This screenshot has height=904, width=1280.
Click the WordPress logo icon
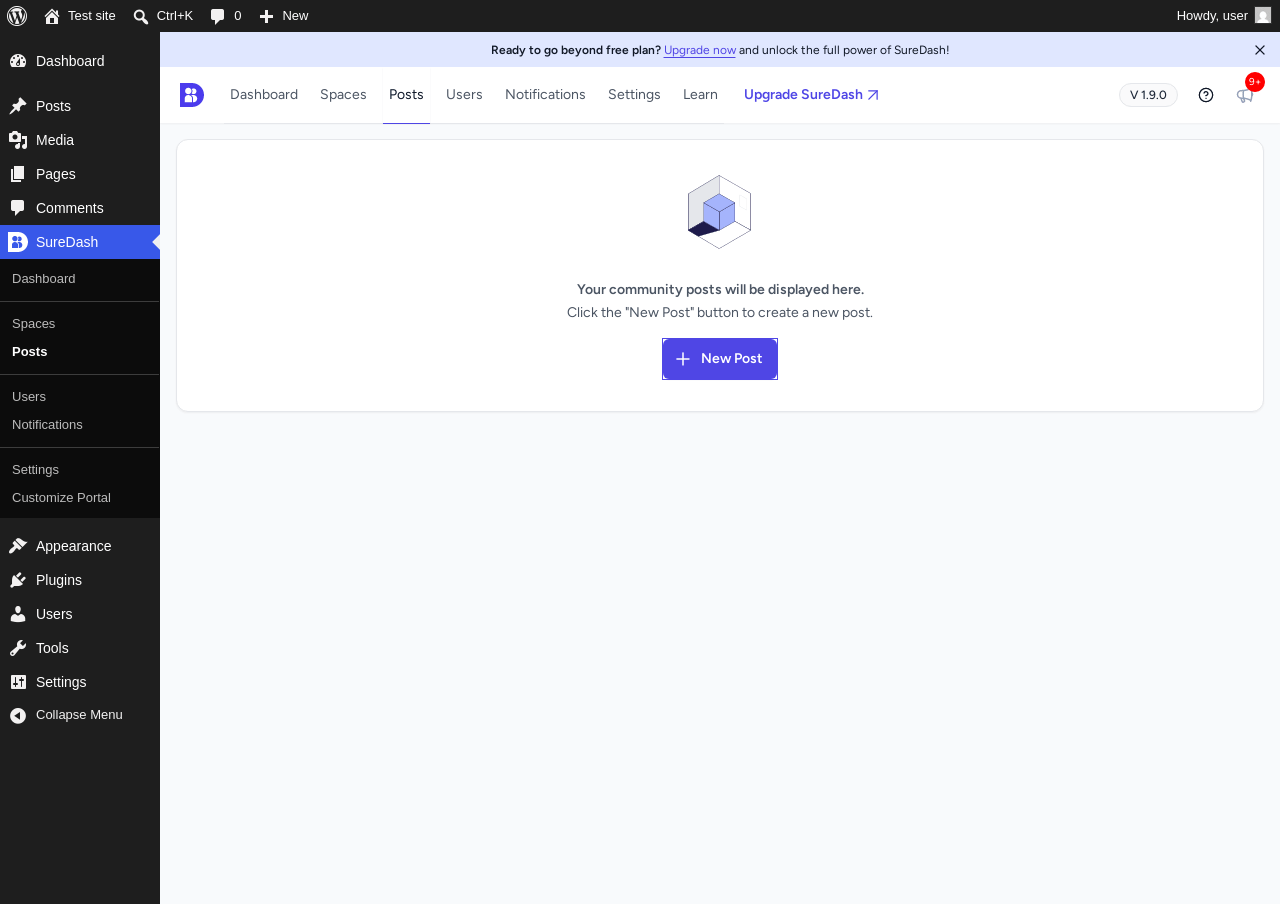[17, 16]
